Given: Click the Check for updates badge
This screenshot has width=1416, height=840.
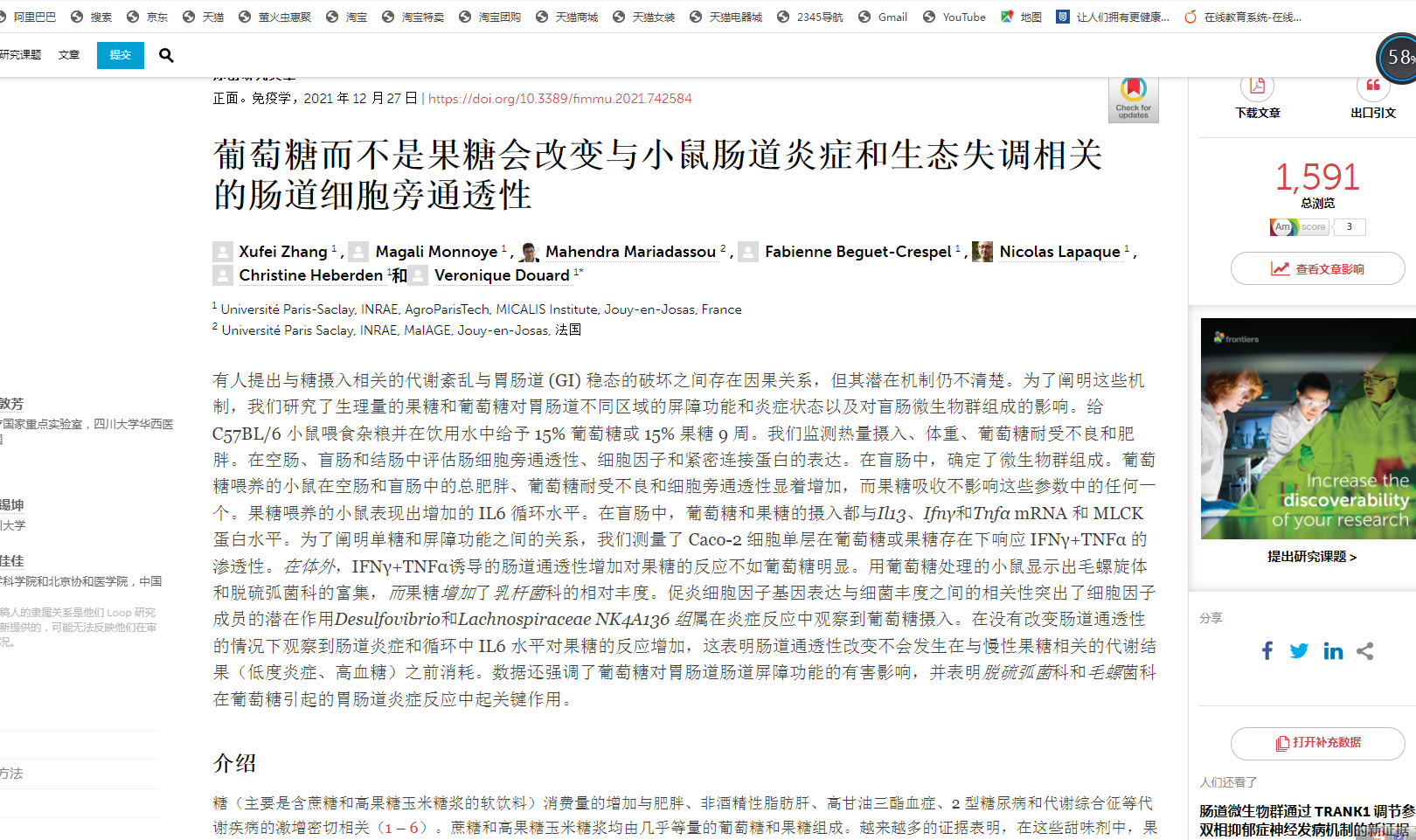Looking at the screenshot, I should tap(1133, 99).
